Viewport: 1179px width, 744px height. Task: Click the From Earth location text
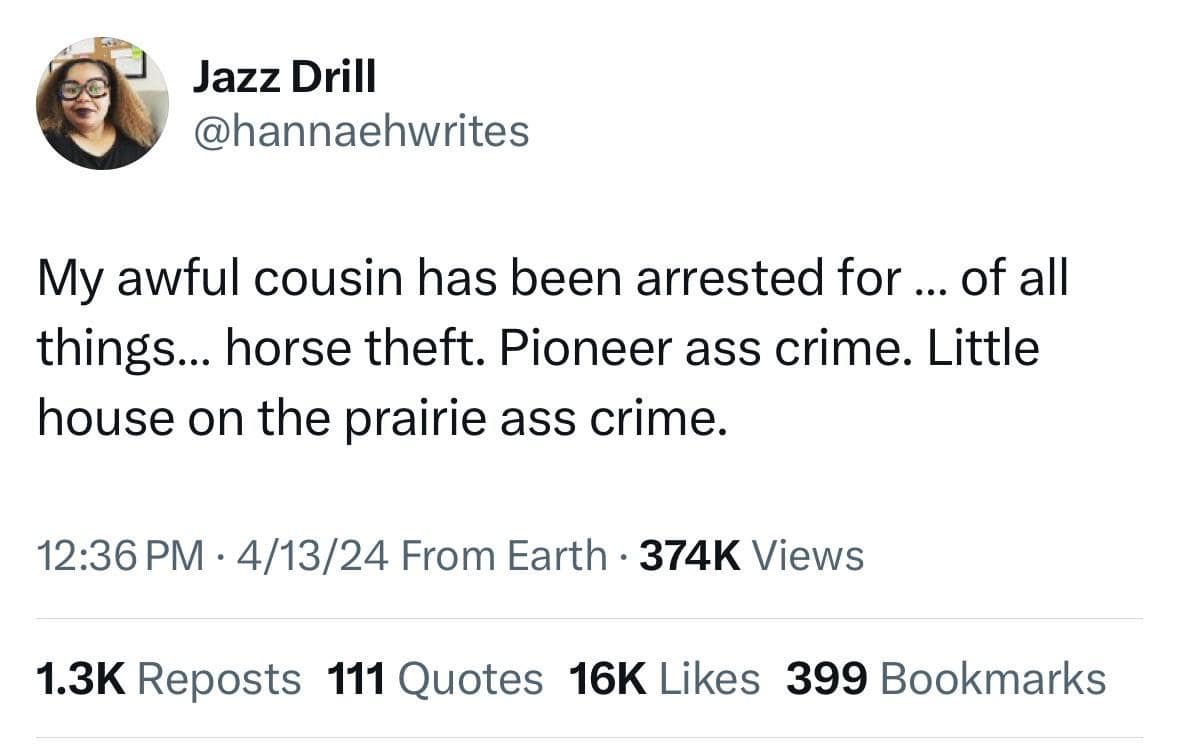coord(503,555)
